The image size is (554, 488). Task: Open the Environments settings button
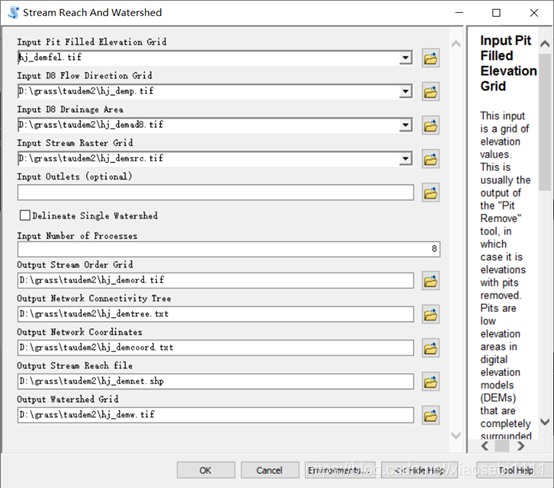[x=340, y=470]
